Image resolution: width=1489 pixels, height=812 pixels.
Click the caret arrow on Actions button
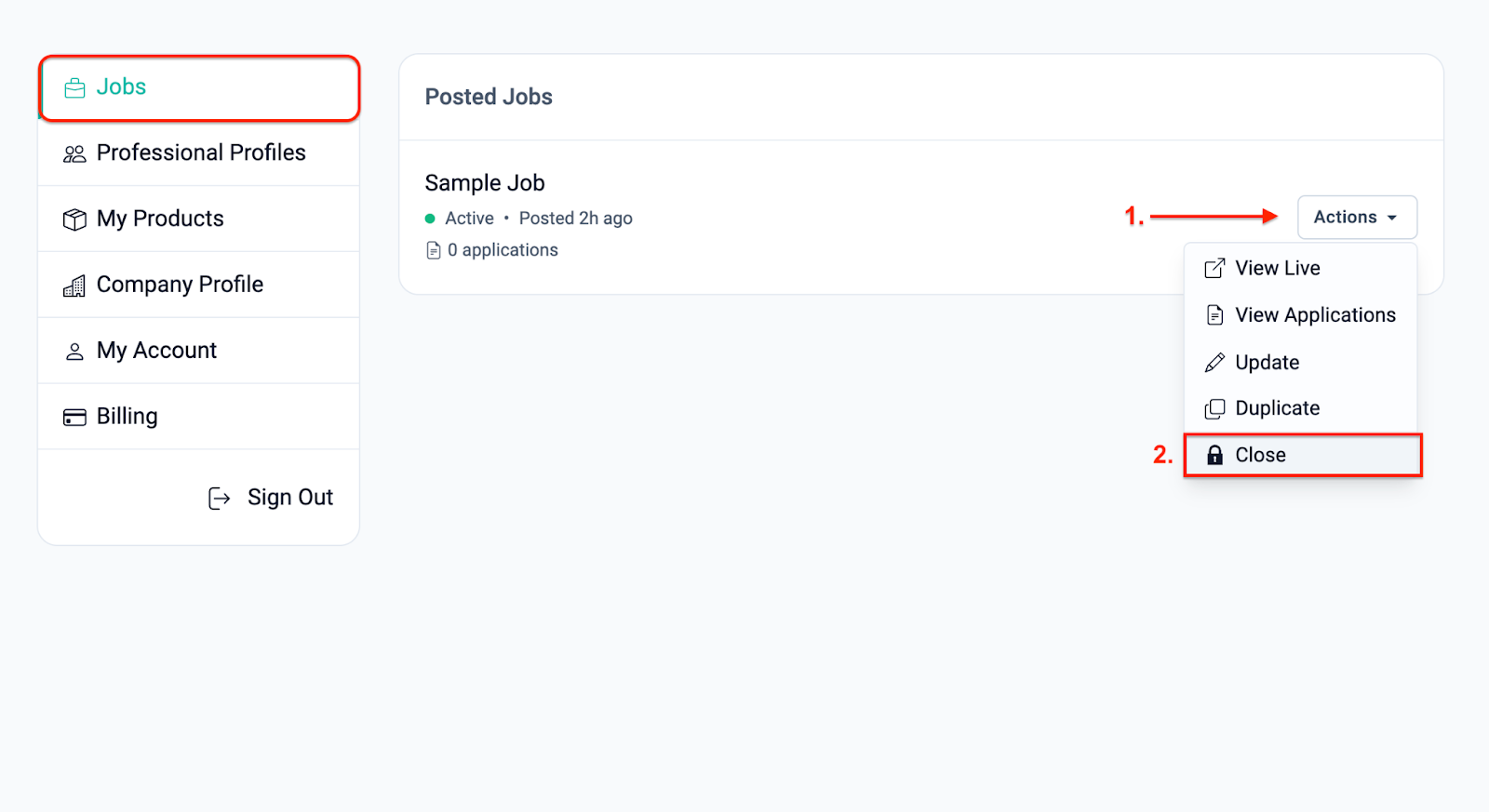[x=1392, y=218]
